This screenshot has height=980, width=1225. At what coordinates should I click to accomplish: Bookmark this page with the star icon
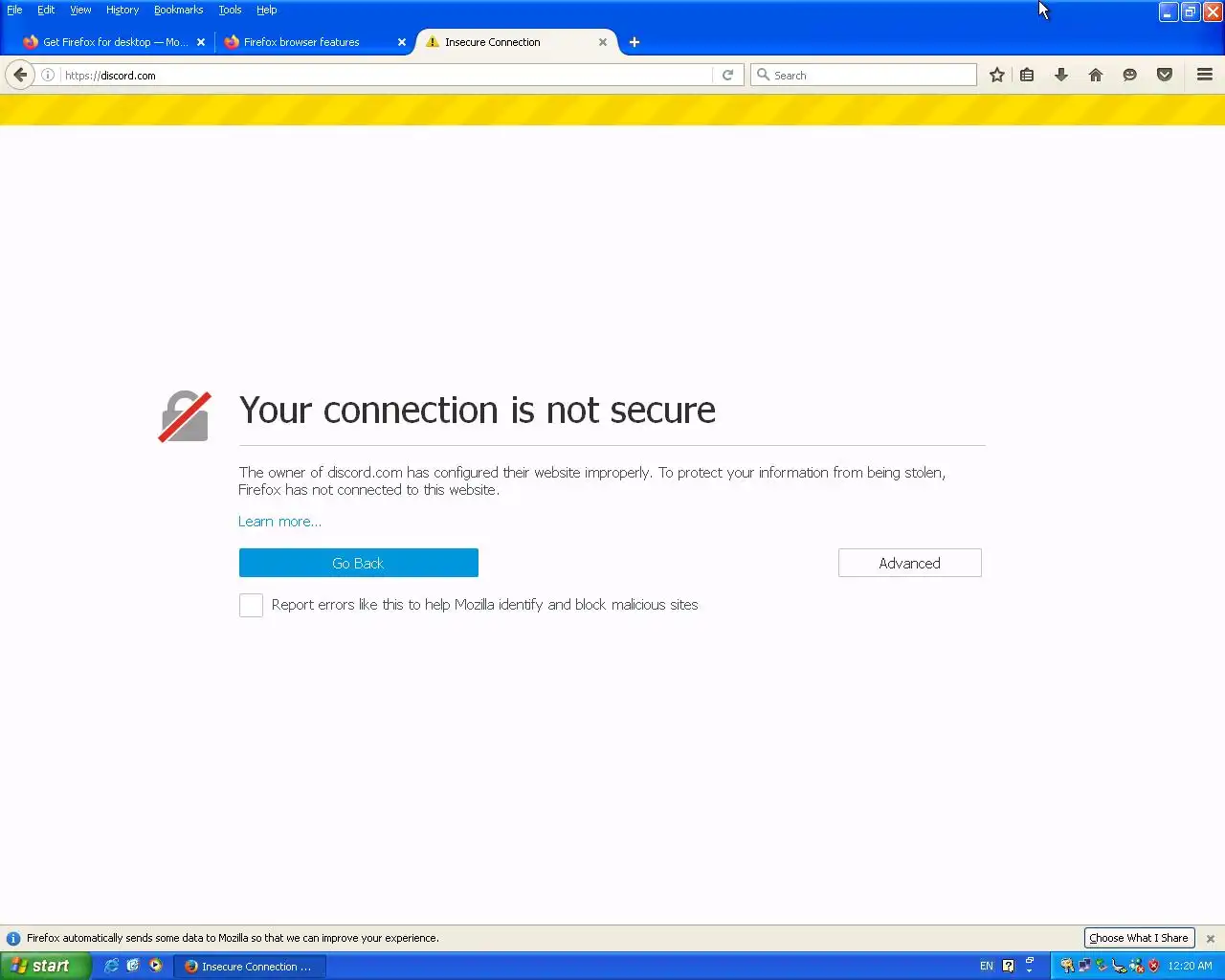click(997, 75)
